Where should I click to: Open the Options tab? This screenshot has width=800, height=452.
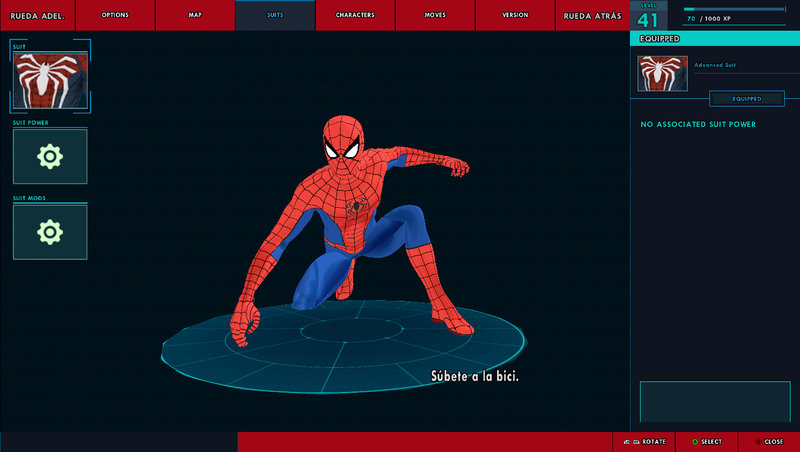115,15
